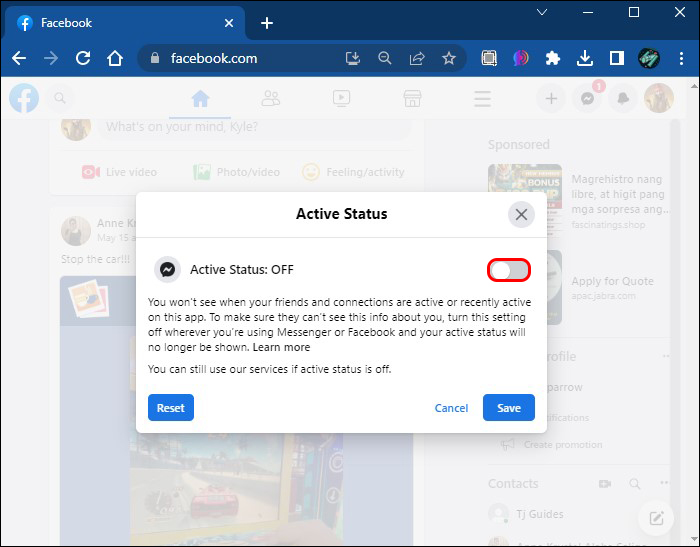Click the Anne post author avatar
Screen dimensions: 700x547
tap(76, 231)
